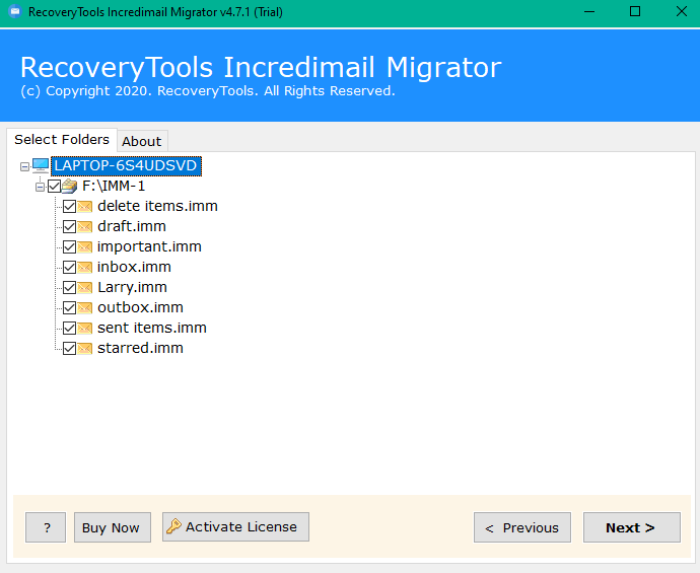Select the sent items.imm label
This screenshot has height=573, width=700.
[x=152, y=328]
